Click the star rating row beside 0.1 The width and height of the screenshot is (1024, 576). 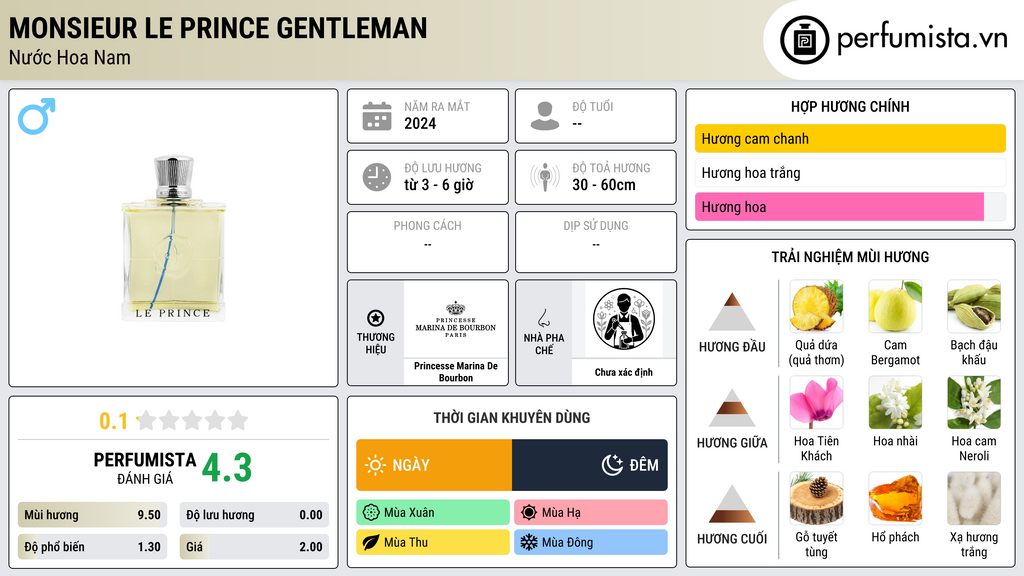(192, 420)
